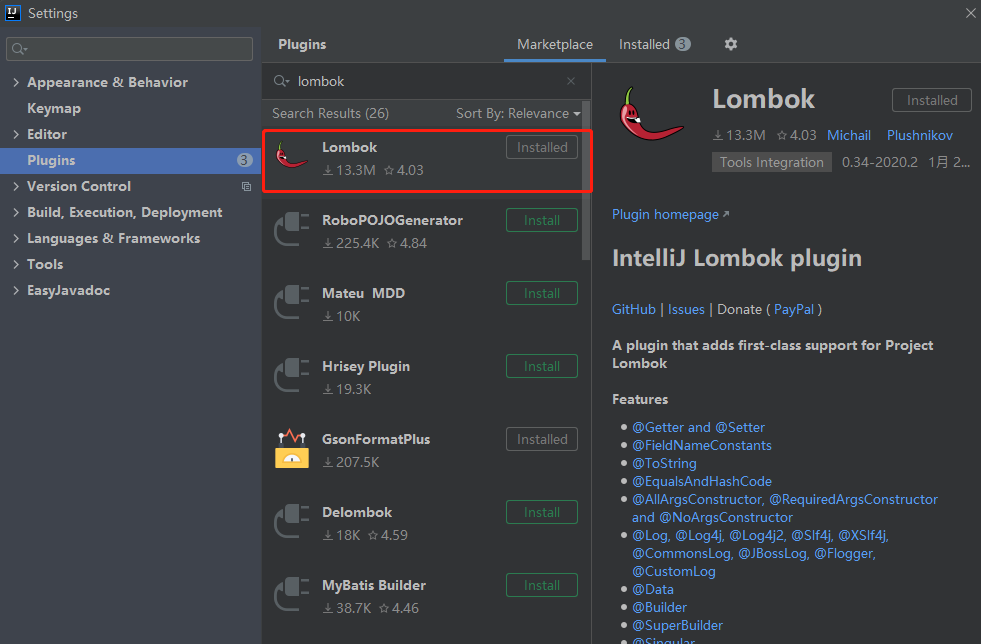This screenshot has width=981, height=644.
Task: Install the Hrisey Plugin
Action: coord(541,366)
